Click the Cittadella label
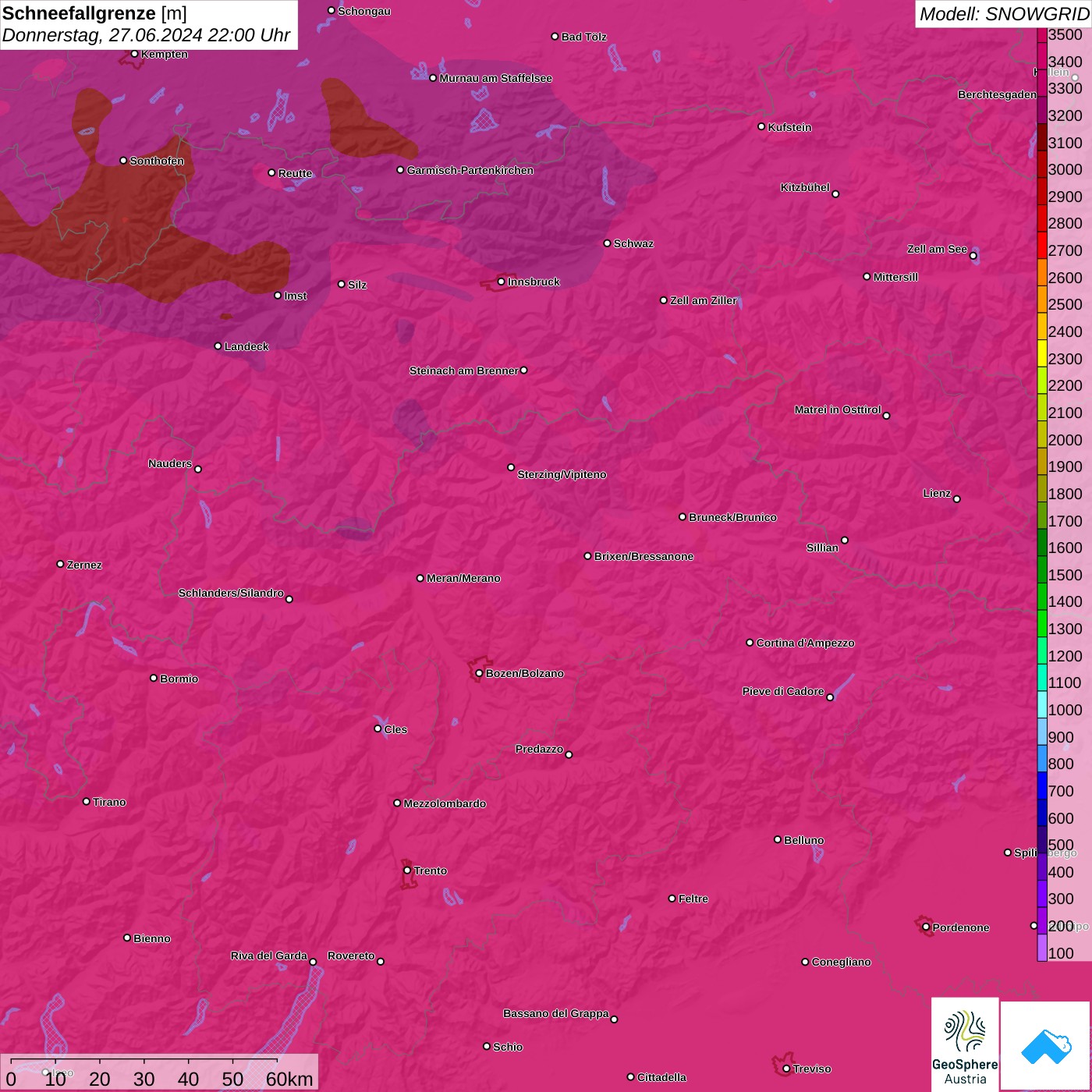Viewport: 1092px width, 1092px height. (661, 1077)
